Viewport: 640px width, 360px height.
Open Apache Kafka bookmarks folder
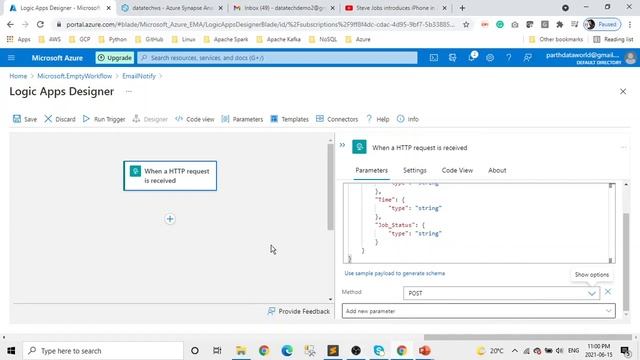click(x=278, y=39)
